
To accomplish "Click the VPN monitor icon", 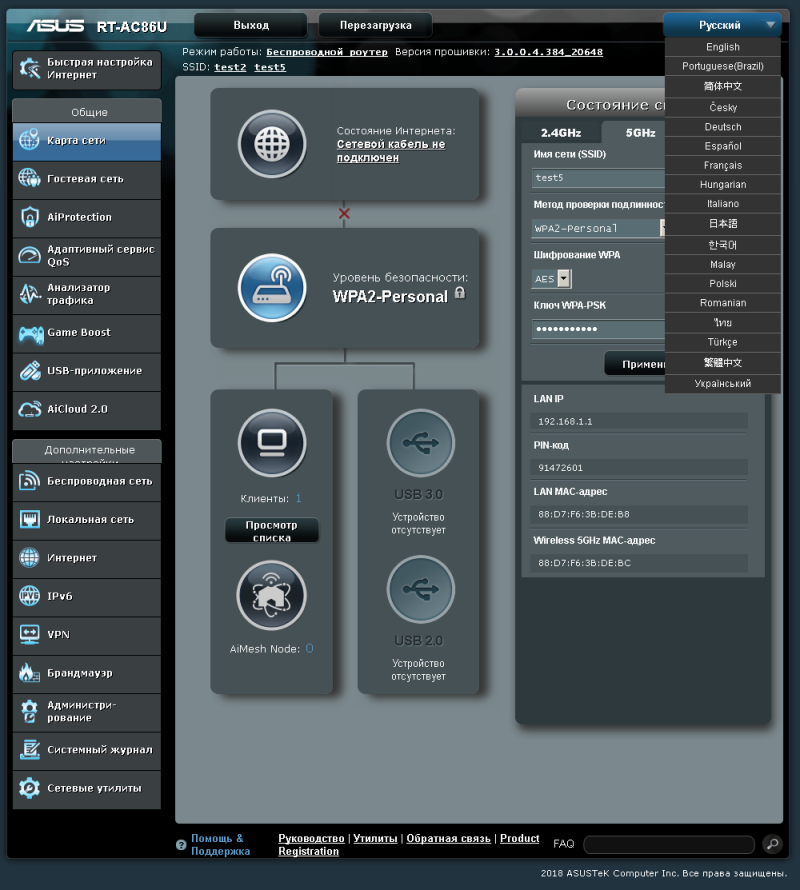I will click(x=30, y=634).
